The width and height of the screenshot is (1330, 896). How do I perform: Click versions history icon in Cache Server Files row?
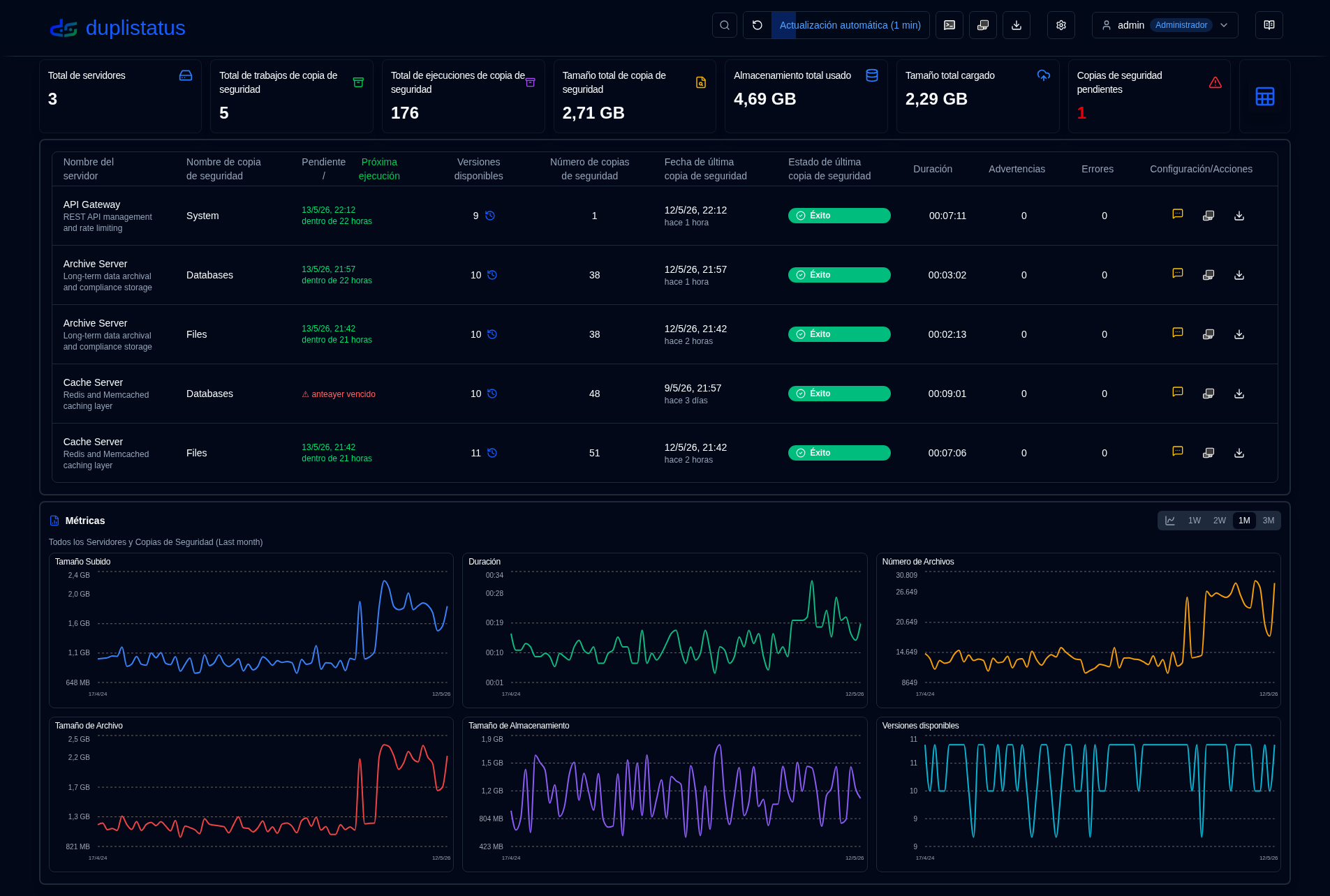click(492, 453)
